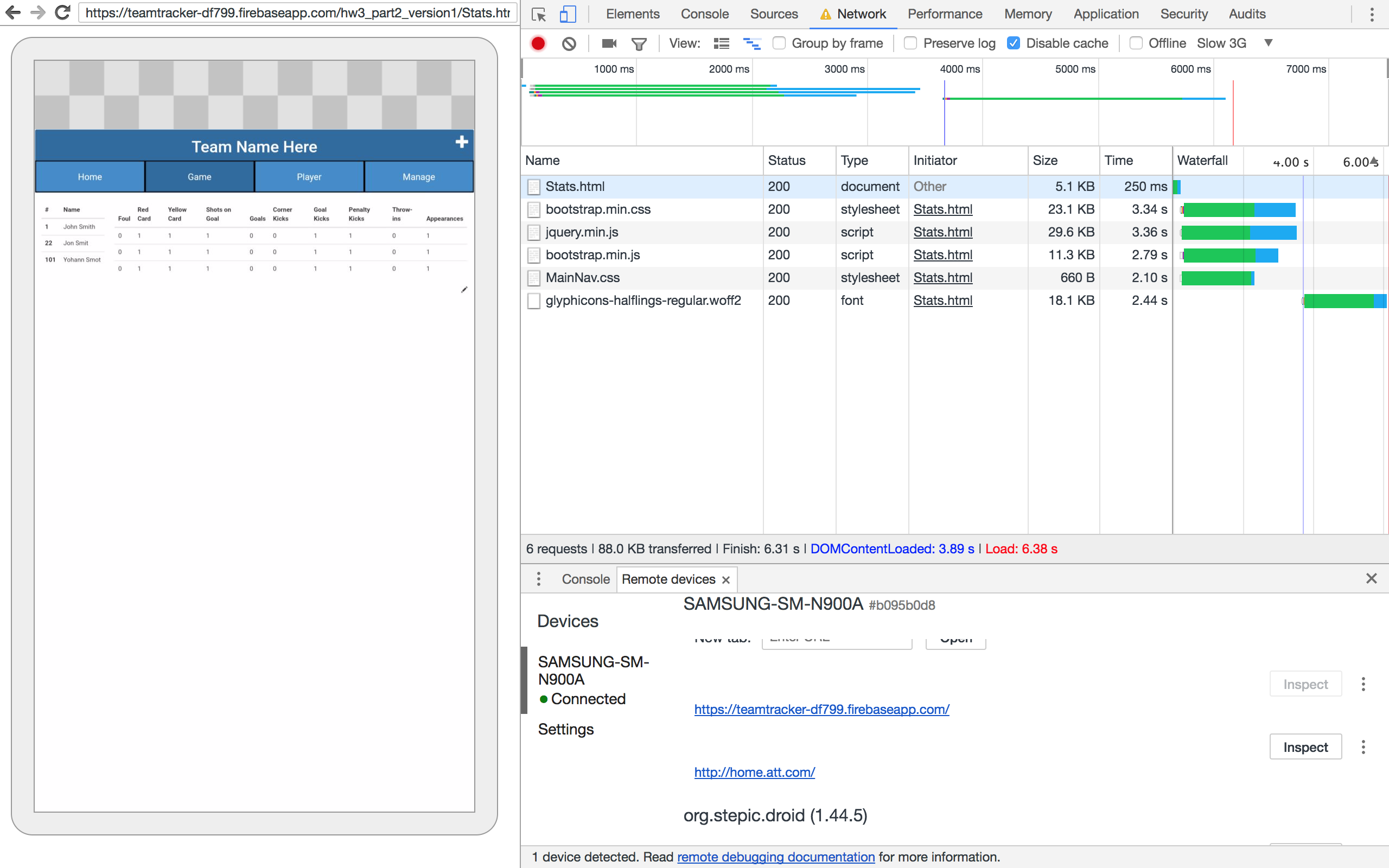
Task: Select SAMSUNG-SM-N900A in Devices sidebar
Action: click(594, 671)
